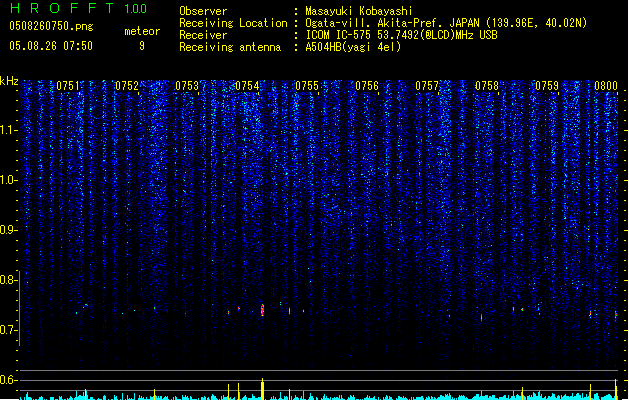Click the meteor label
Viewport: 629px width, 400px height.
(x=142, y=31)
